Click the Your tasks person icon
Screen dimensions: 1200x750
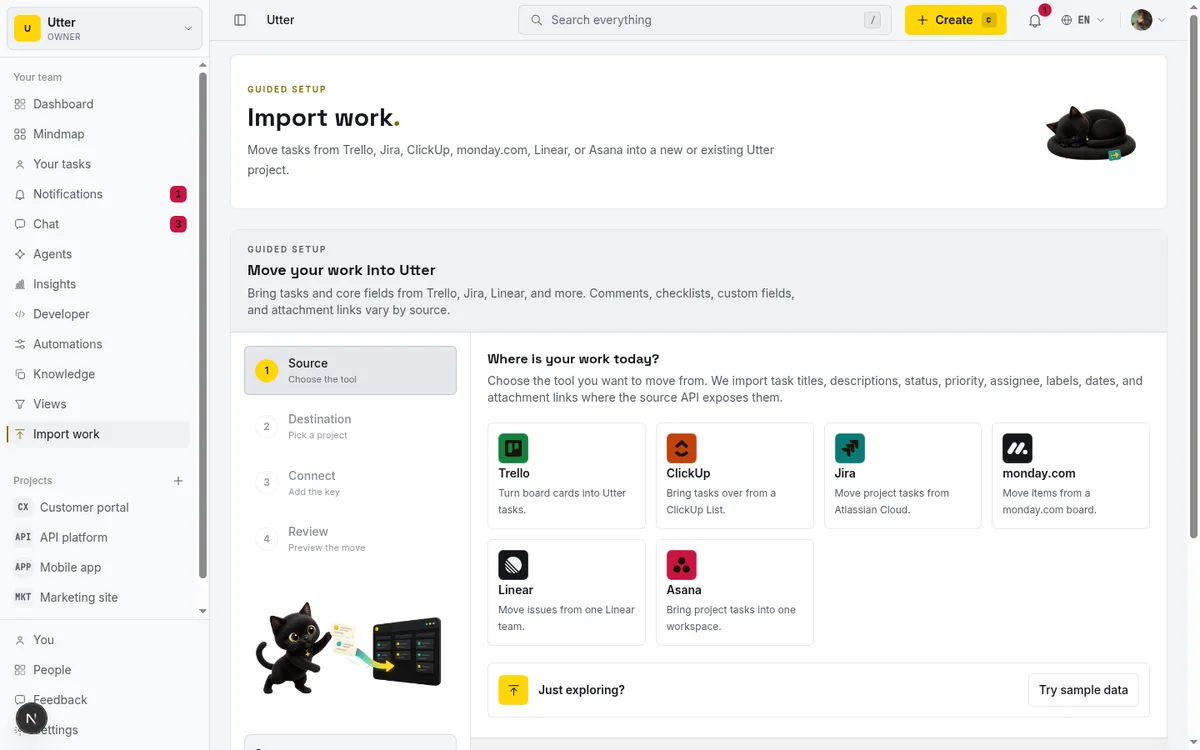(x=20, y=164)
